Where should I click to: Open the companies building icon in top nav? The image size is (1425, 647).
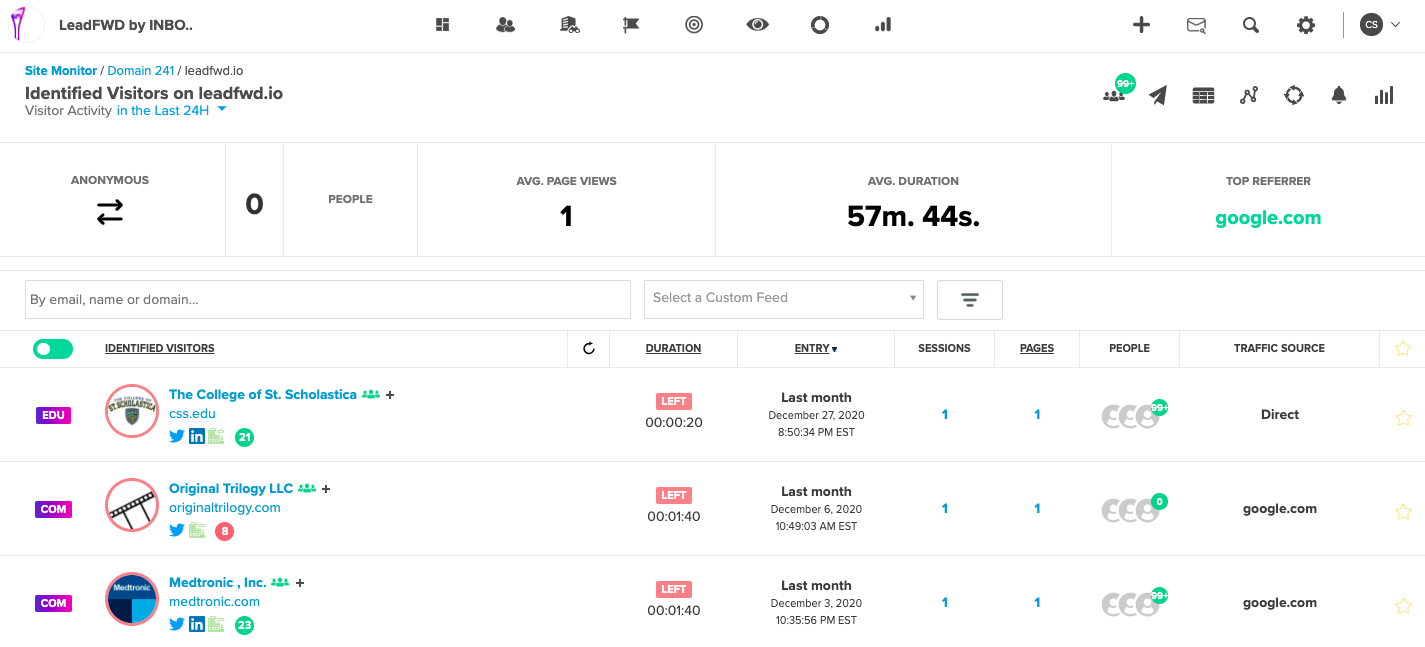569,25
